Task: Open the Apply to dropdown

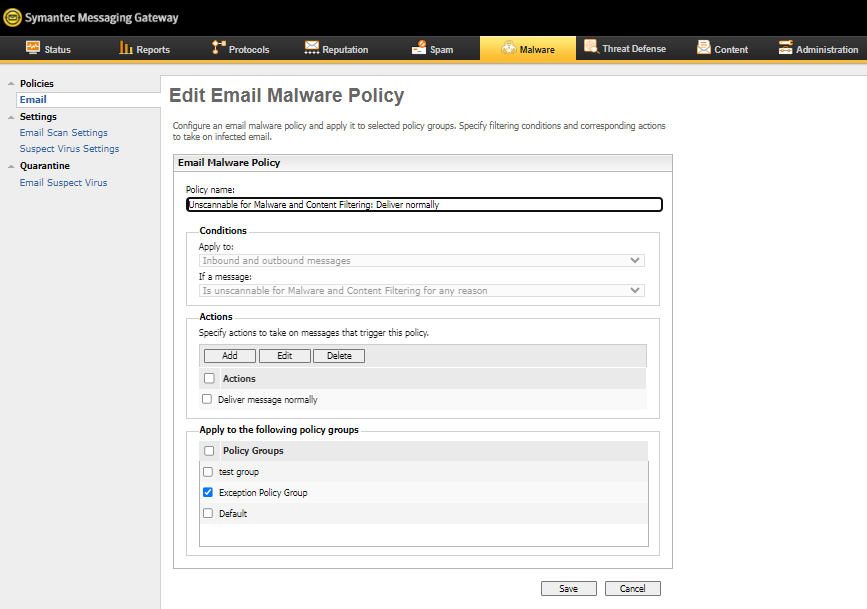Action: (x=422, y=261)
